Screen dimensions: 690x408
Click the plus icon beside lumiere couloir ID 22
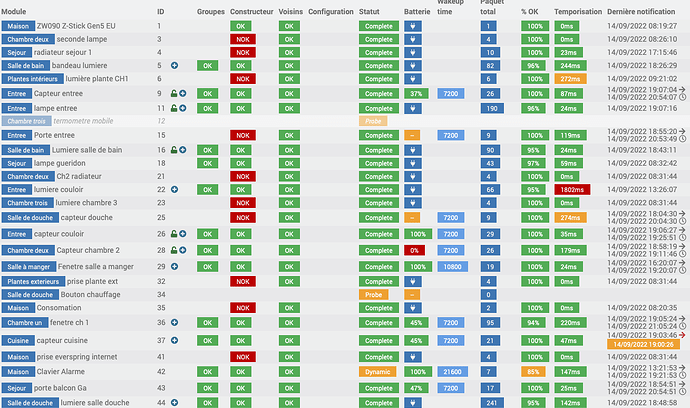[x=175, y=190]
